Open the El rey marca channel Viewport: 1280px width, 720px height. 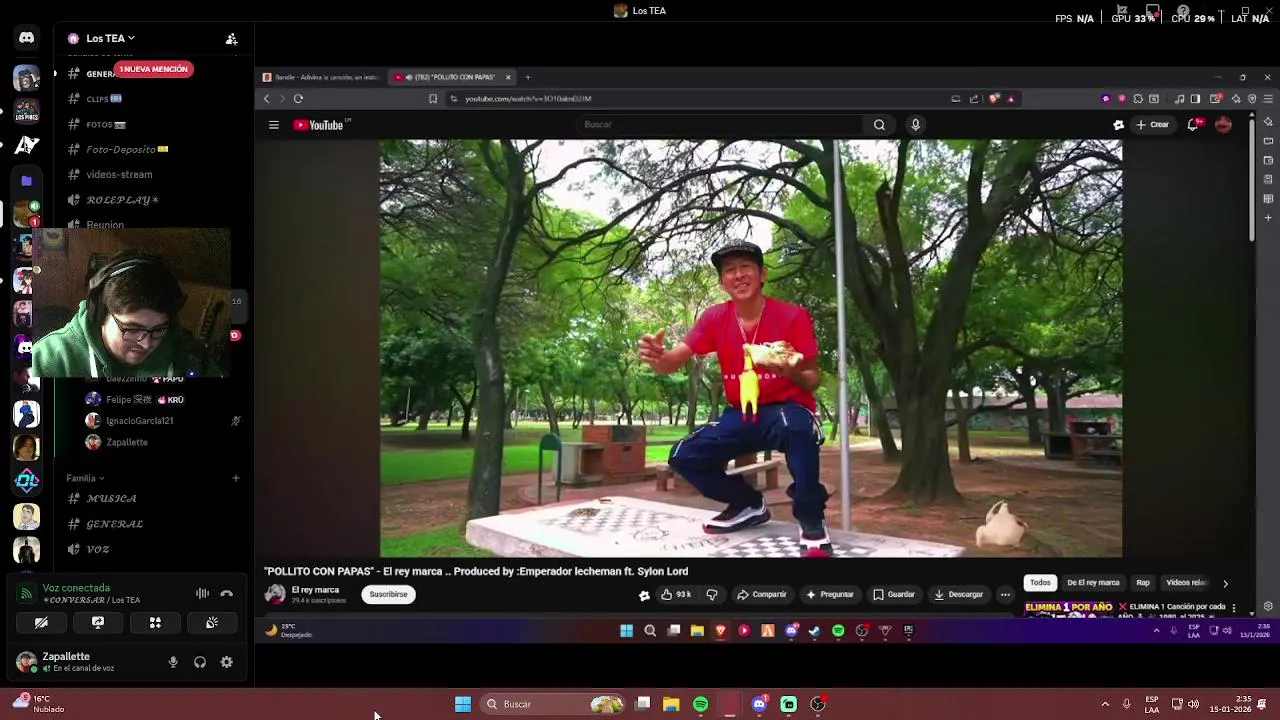(x=315, y=590)
